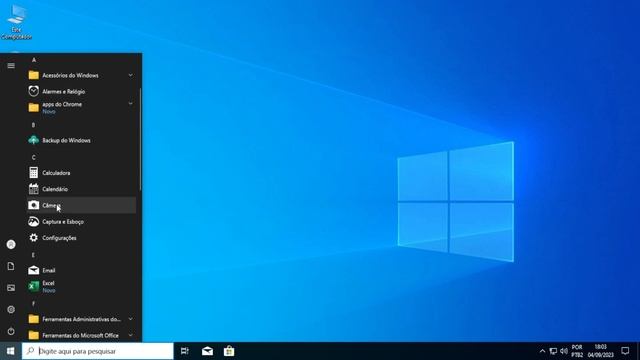The height and width of the screenshot is (360, 640).
Task: Expand the apps do Chrome chevron
Action: point(131,104)
